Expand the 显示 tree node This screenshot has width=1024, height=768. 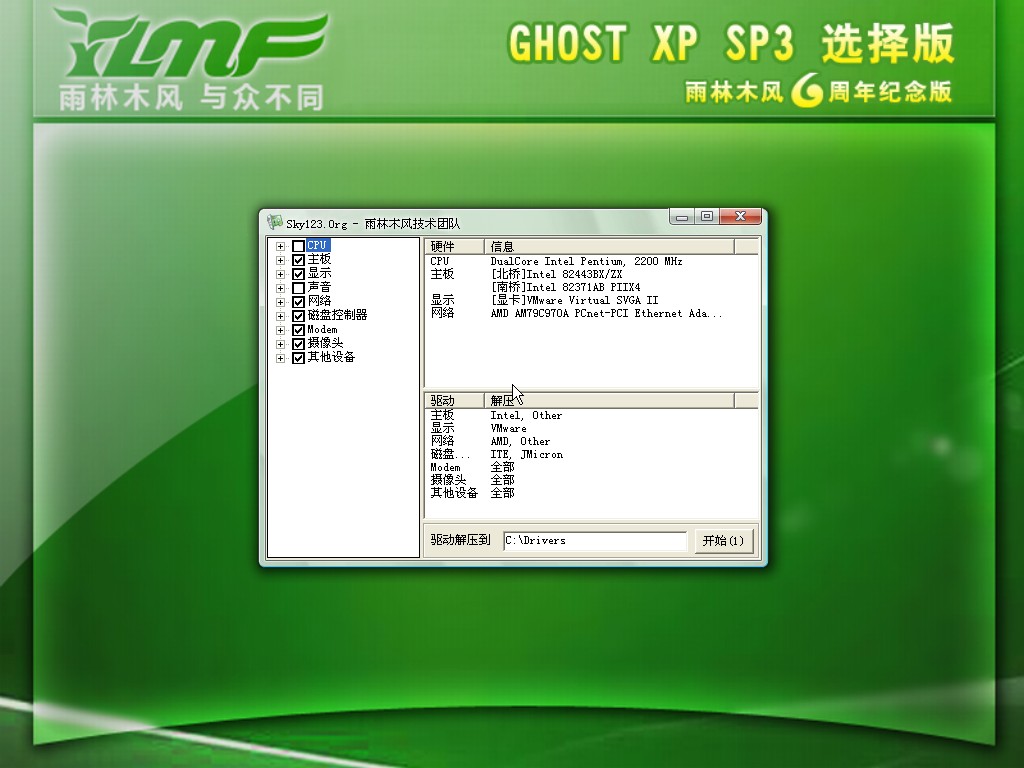coord(280,274)
